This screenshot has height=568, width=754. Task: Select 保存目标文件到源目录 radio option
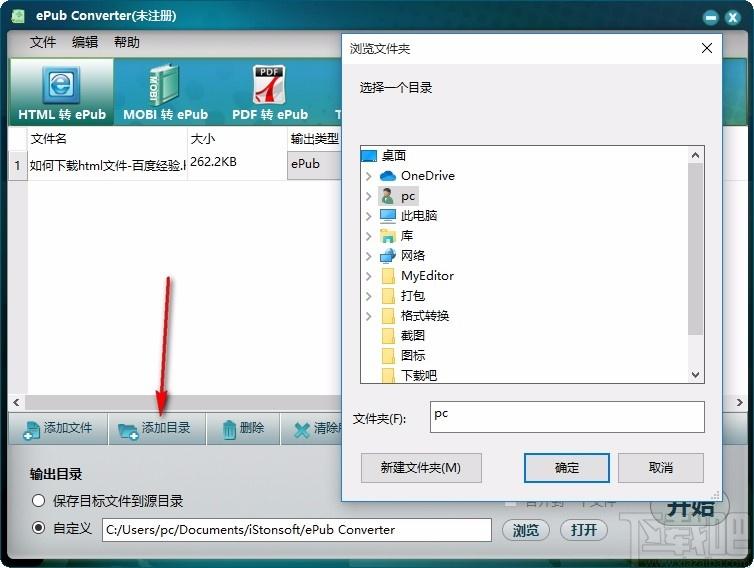(38, 501)
